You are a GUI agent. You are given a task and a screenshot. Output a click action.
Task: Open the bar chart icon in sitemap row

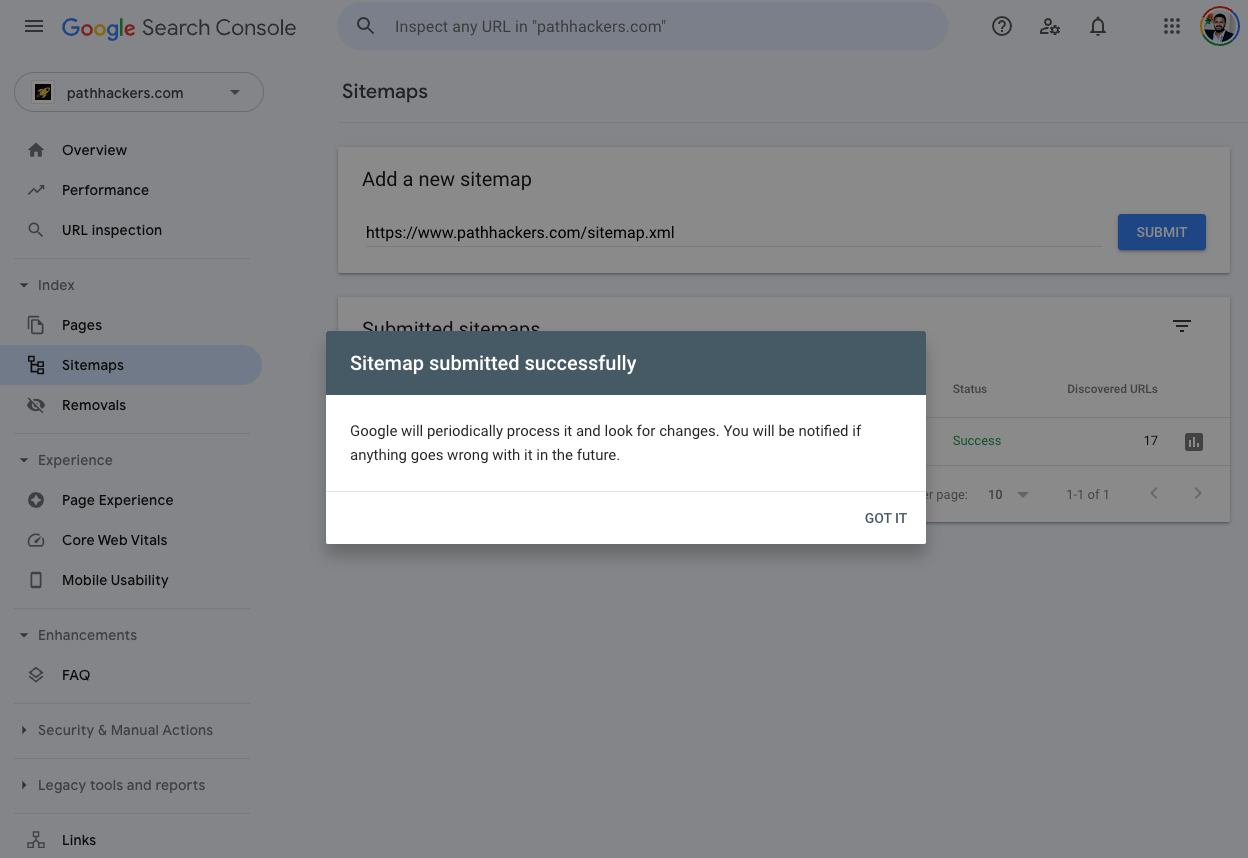[1194, 441]
